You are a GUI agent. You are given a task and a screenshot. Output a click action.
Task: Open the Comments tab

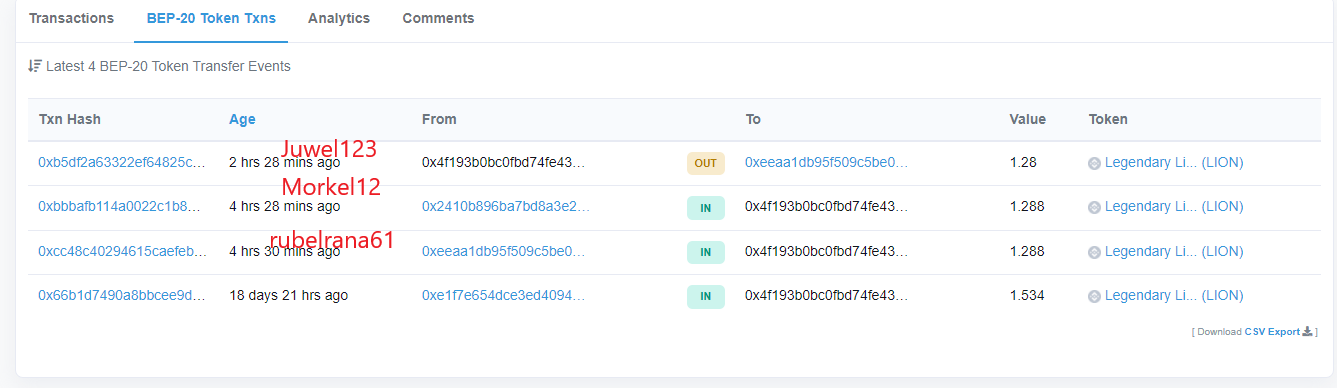click(x=438, y=18)
